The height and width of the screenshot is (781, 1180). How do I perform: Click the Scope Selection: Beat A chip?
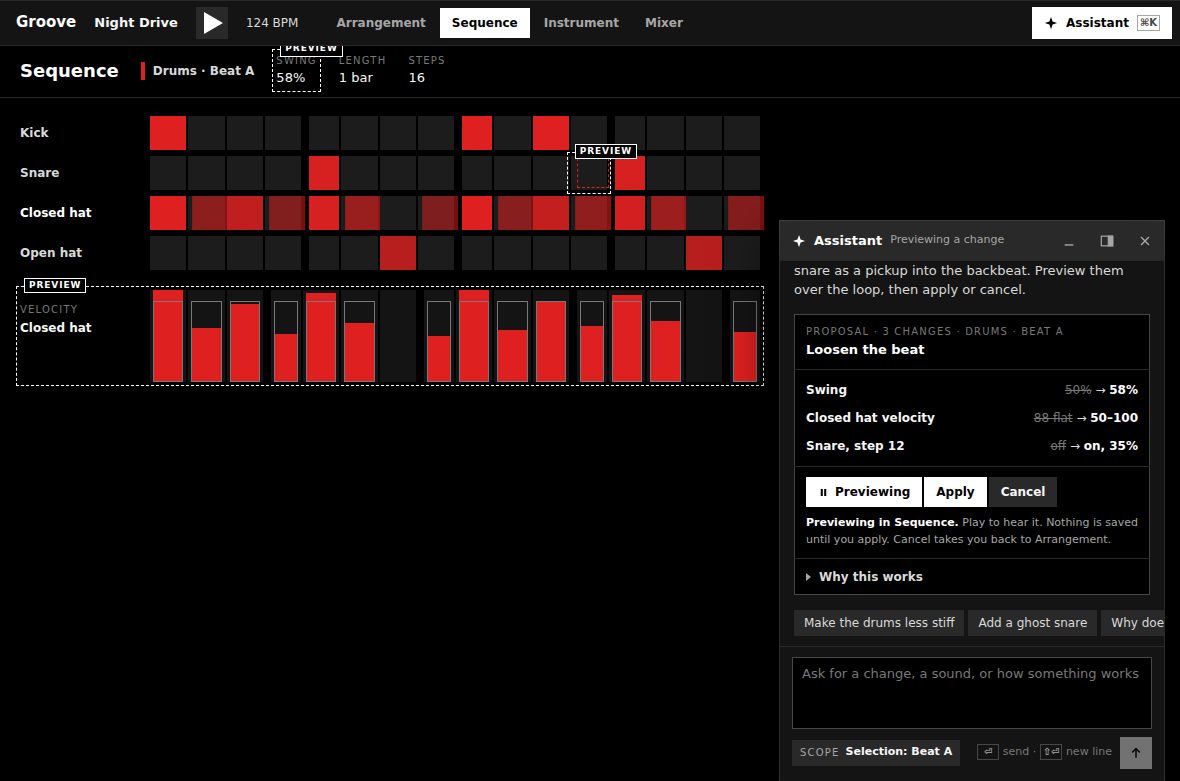click(x=875, y=752)
